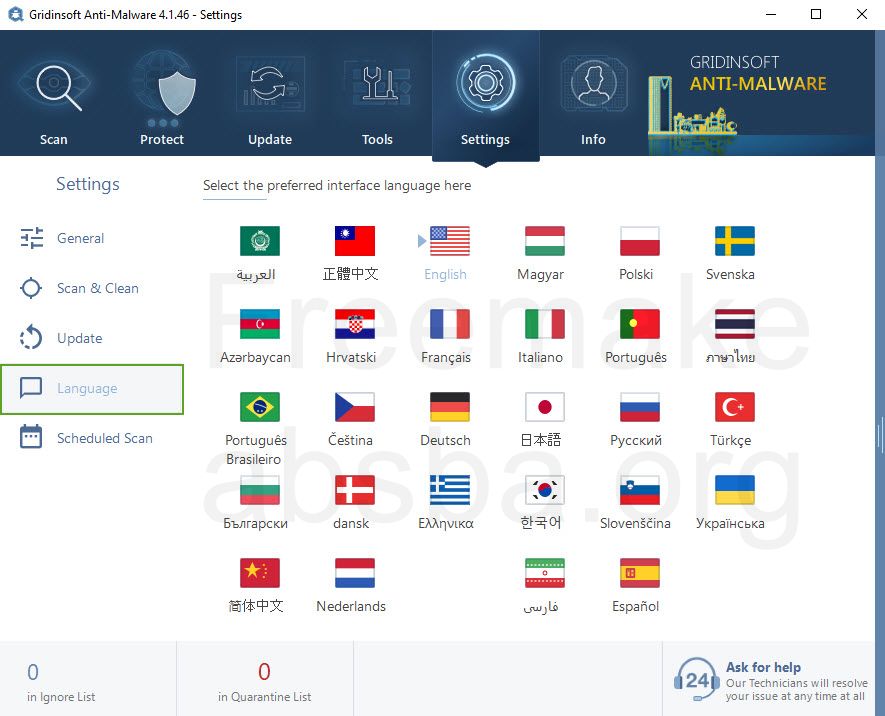Choose Polski language flag
The image size is (885, 716).
click(x=639, y=241)
